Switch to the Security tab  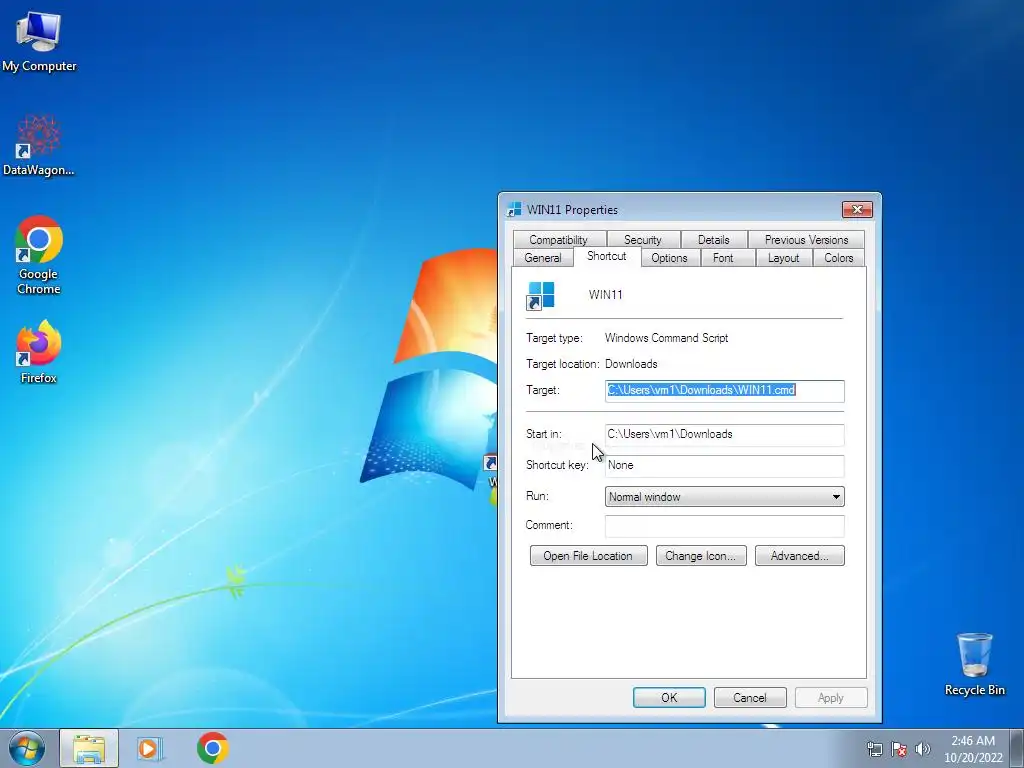(x=643, y=240)
